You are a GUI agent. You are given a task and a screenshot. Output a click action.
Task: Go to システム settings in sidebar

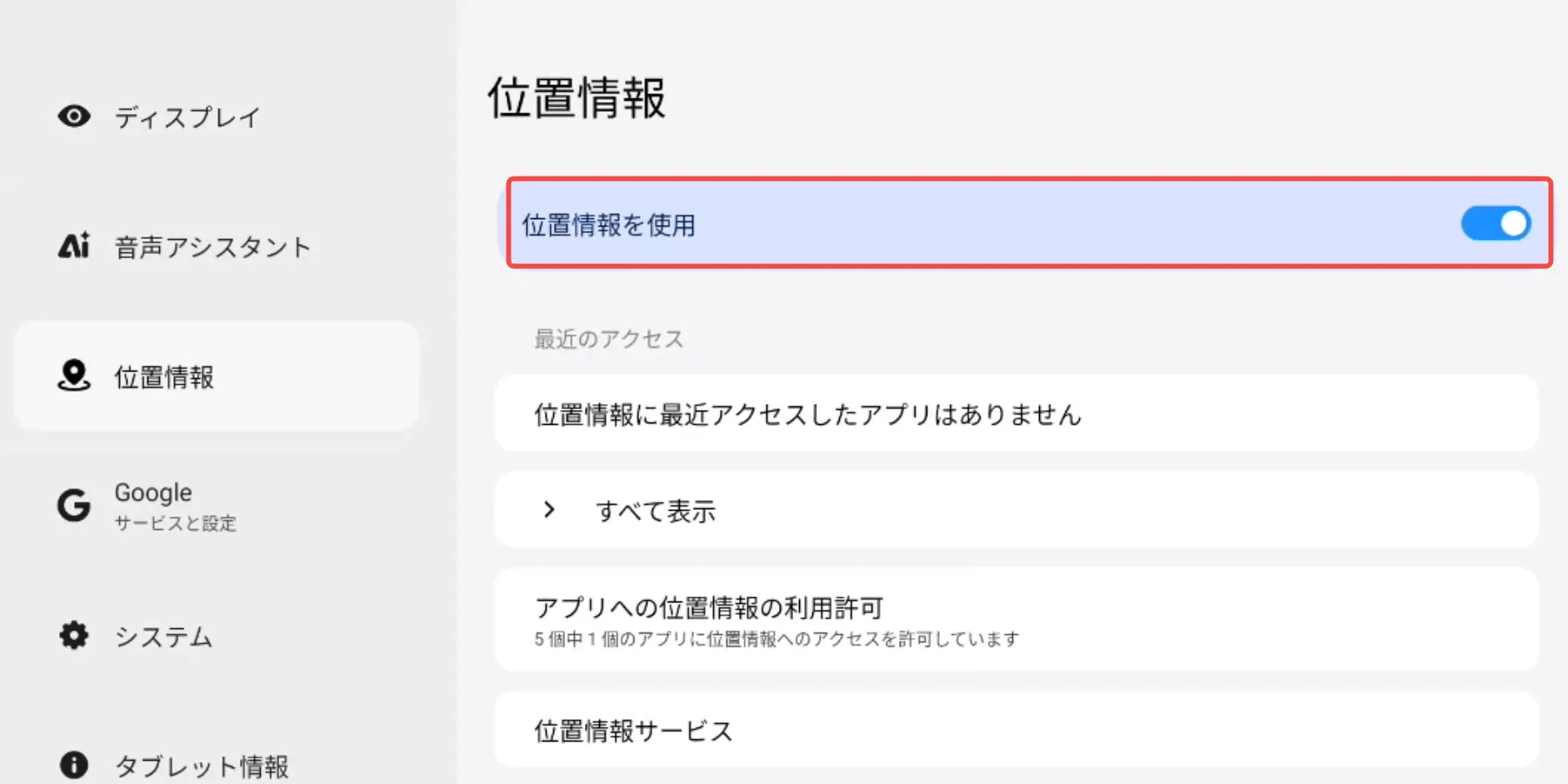[x=164, y=637]
